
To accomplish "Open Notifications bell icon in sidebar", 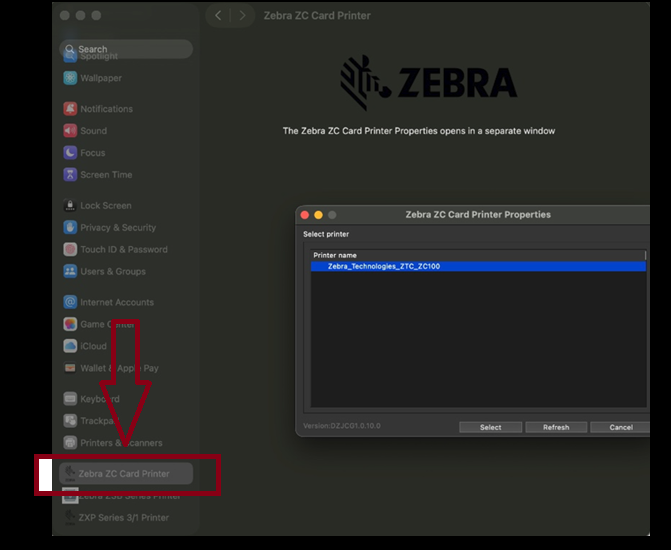I will click(70, 109).
